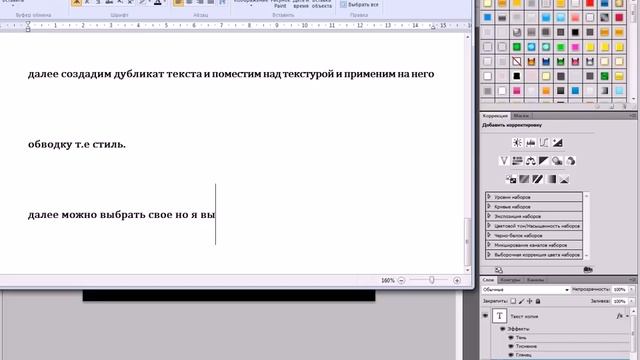Viewport: 640px width, 360px height.
Task: Click the zoom slider handle in WordPad
Action: tap(431, 280)
